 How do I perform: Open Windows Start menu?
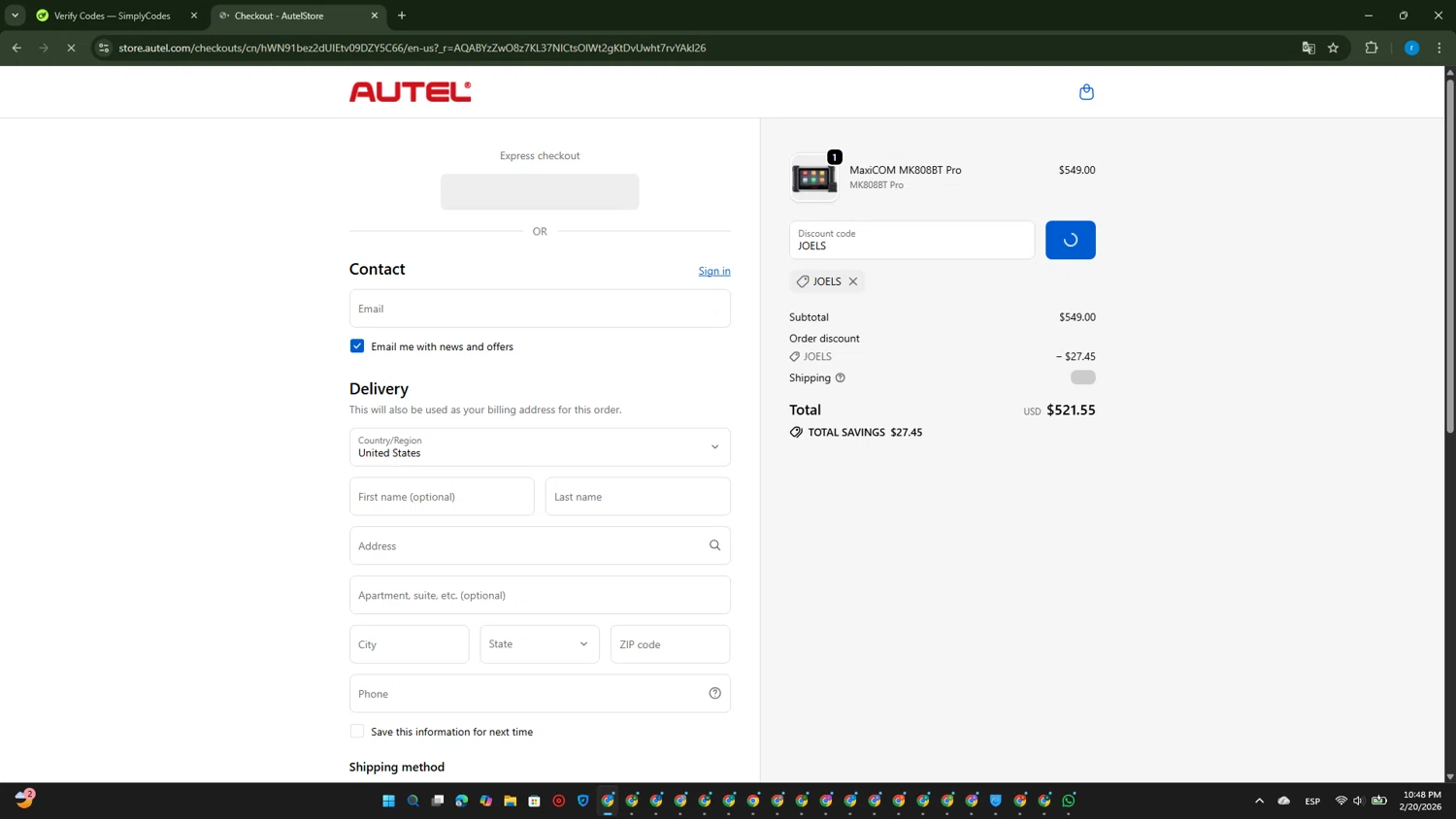(388, 801)
